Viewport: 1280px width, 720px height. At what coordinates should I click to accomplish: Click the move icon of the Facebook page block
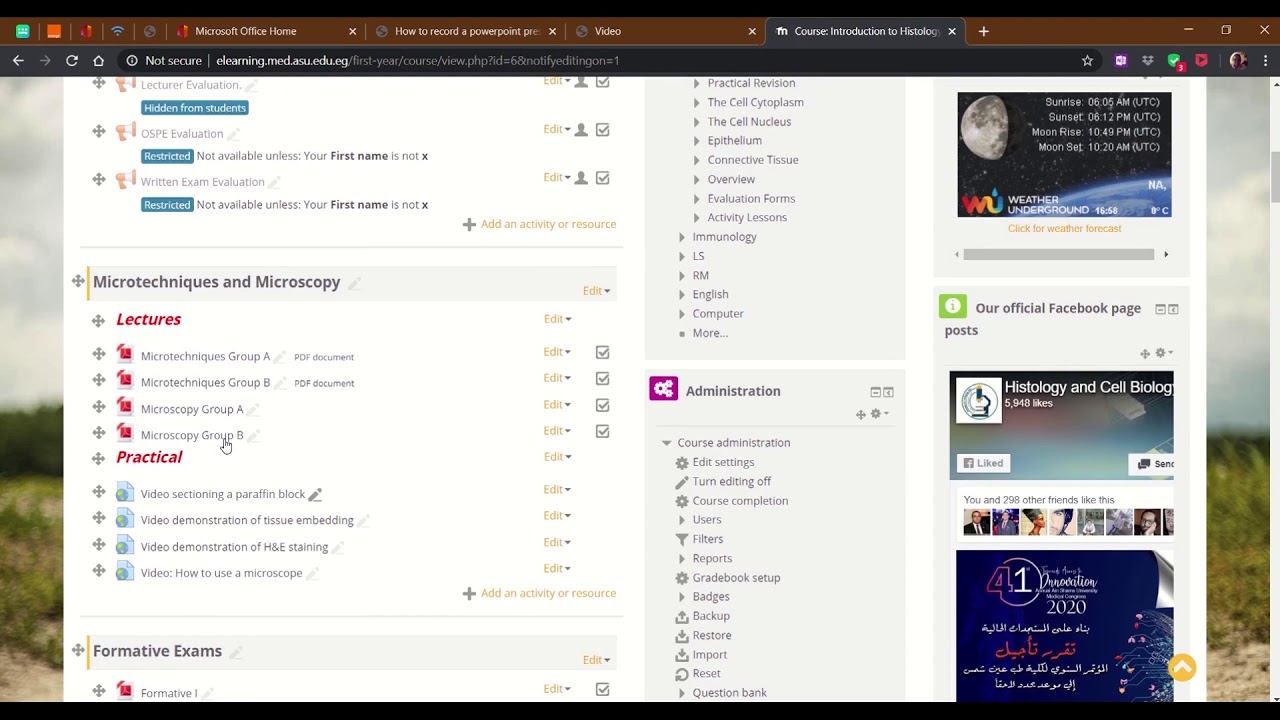point(1145,353)
